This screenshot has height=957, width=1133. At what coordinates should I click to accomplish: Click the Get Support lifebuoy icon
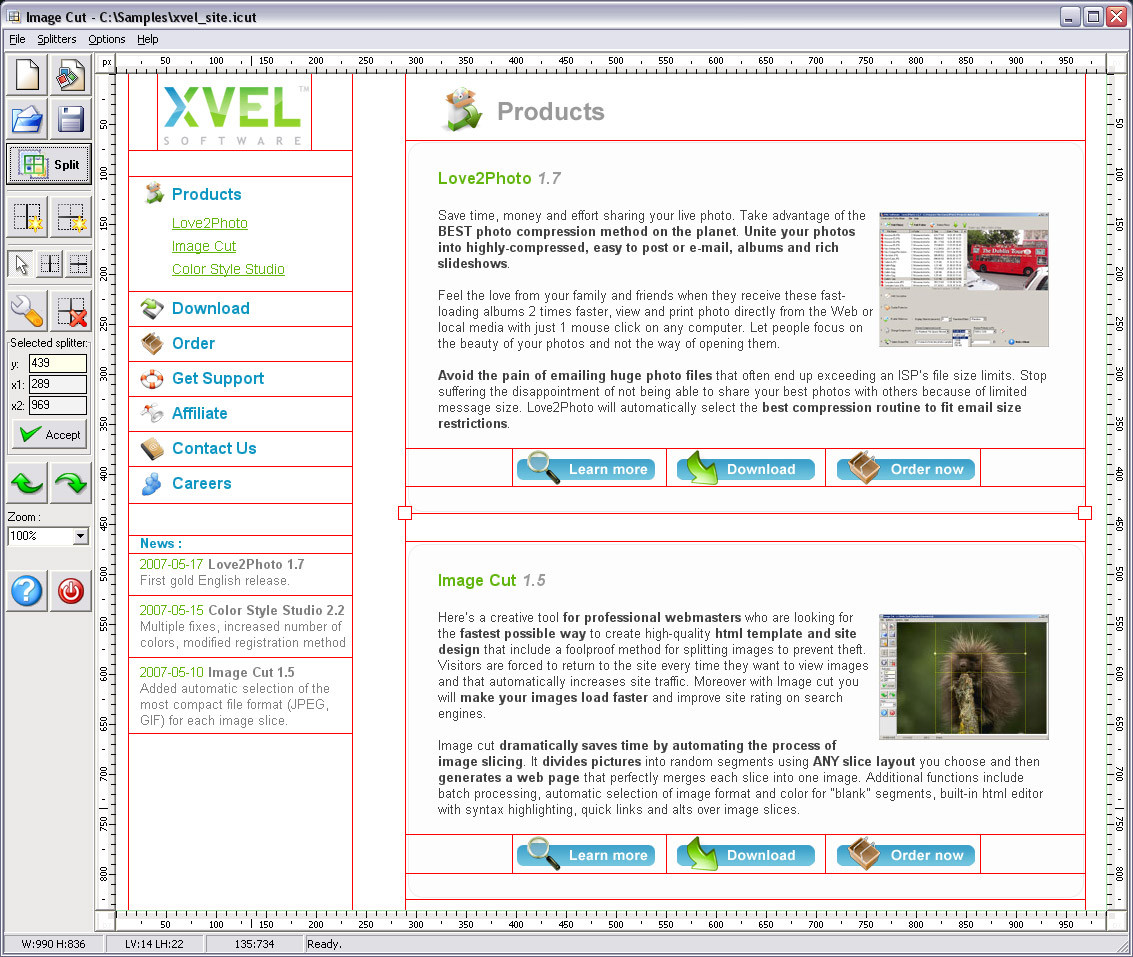(152, 379)
